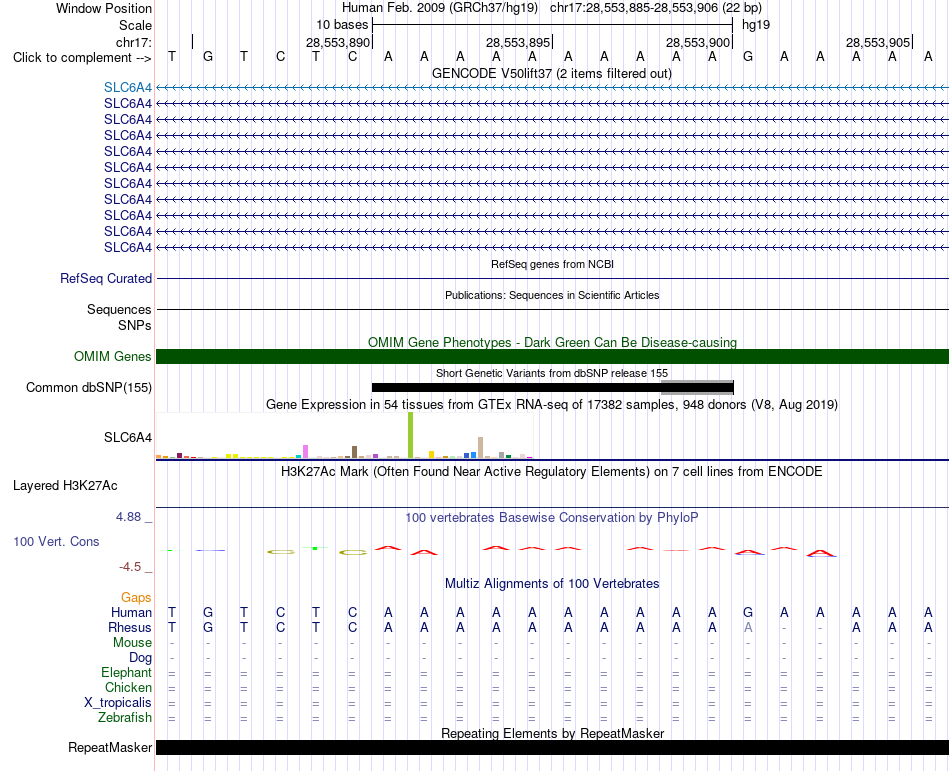Select the Scale label on the left
The image size is (950, 771).
tap(135, 25)
